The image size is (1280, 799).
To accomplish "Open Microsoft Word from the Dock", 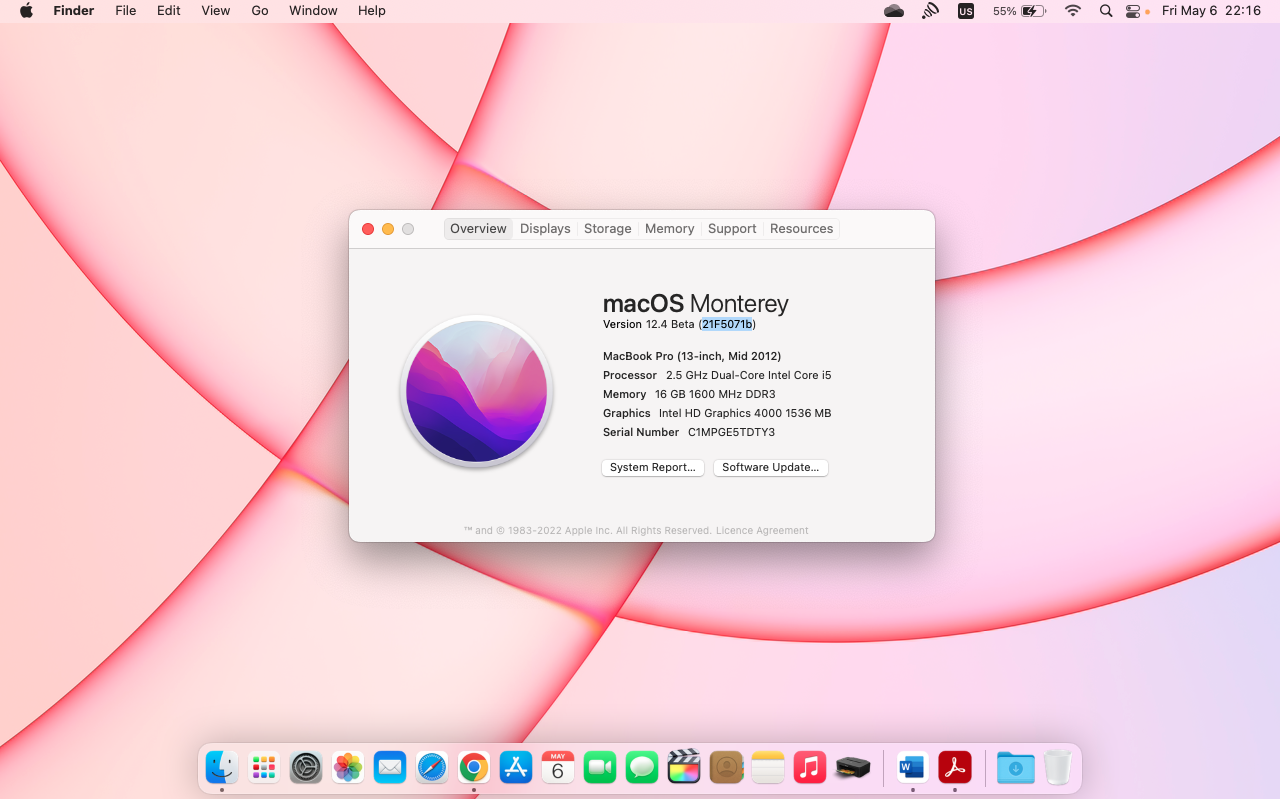I will [x=912, y=768].
